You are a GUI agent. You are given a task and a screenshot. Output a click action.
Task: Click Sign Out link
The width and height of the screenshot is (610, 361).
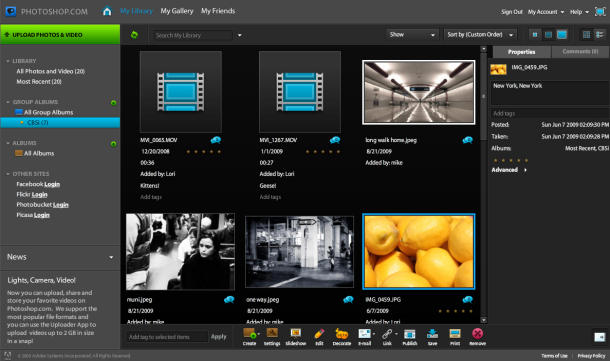pyautogui.click(x=512, y=12)
